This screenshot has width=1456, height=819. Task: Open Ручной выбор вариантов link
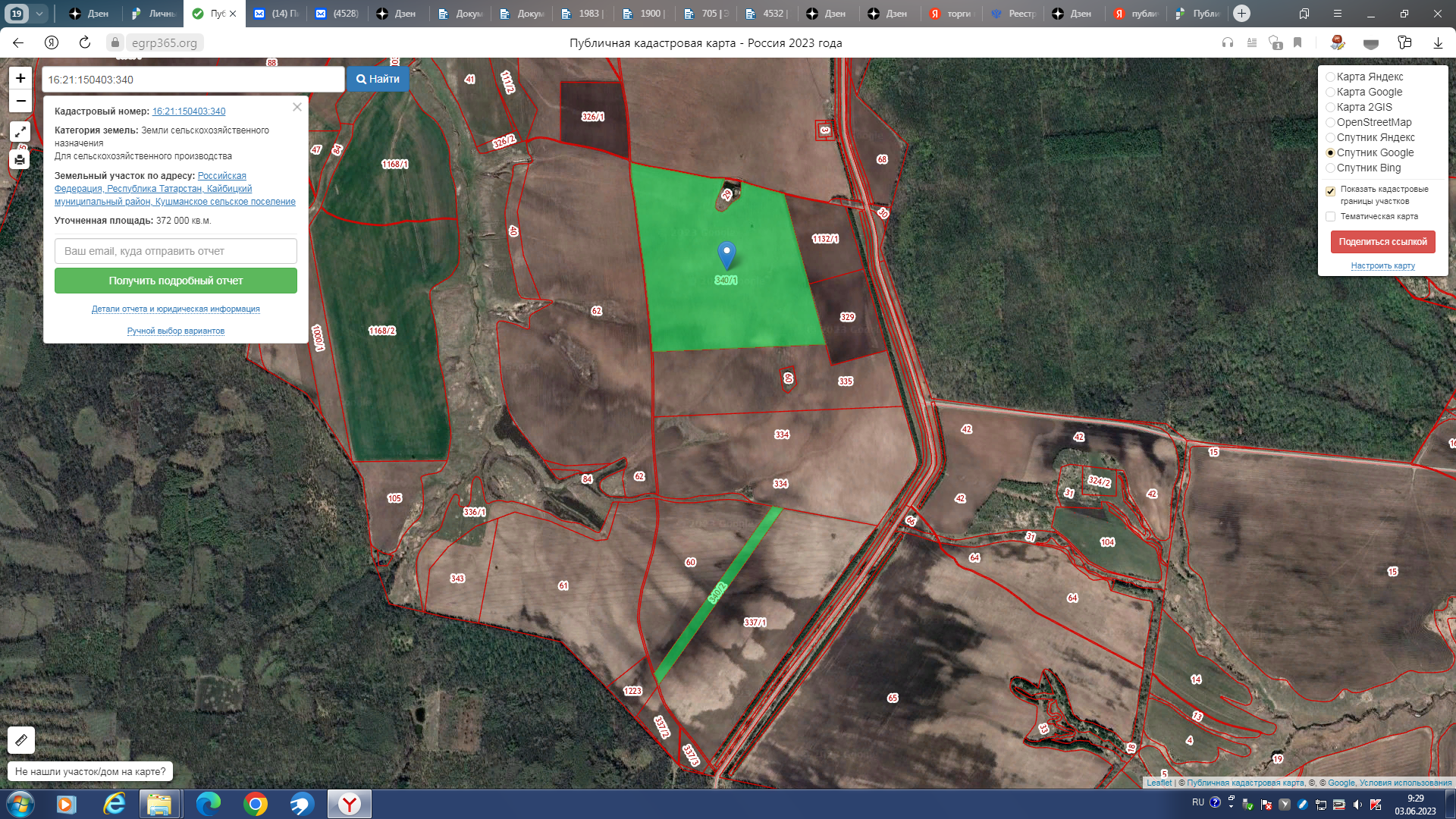point(176,331)
